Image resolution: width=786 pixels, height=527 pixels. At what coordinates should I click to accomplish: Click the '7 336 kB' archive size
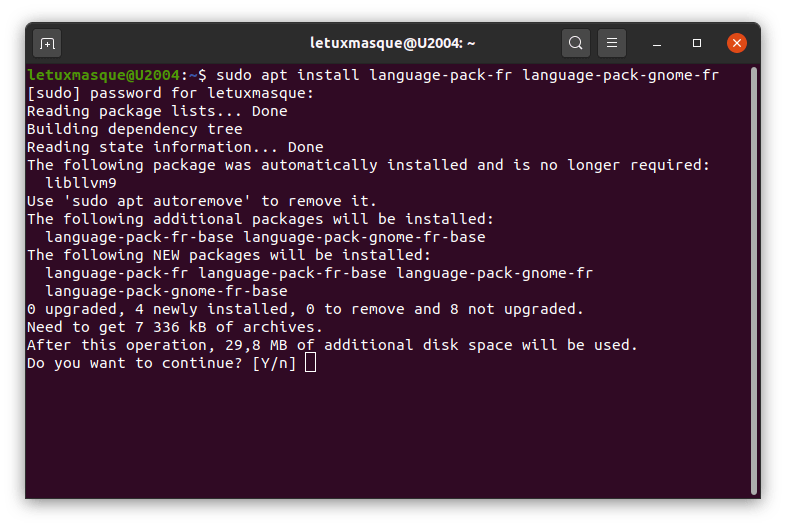170,327
